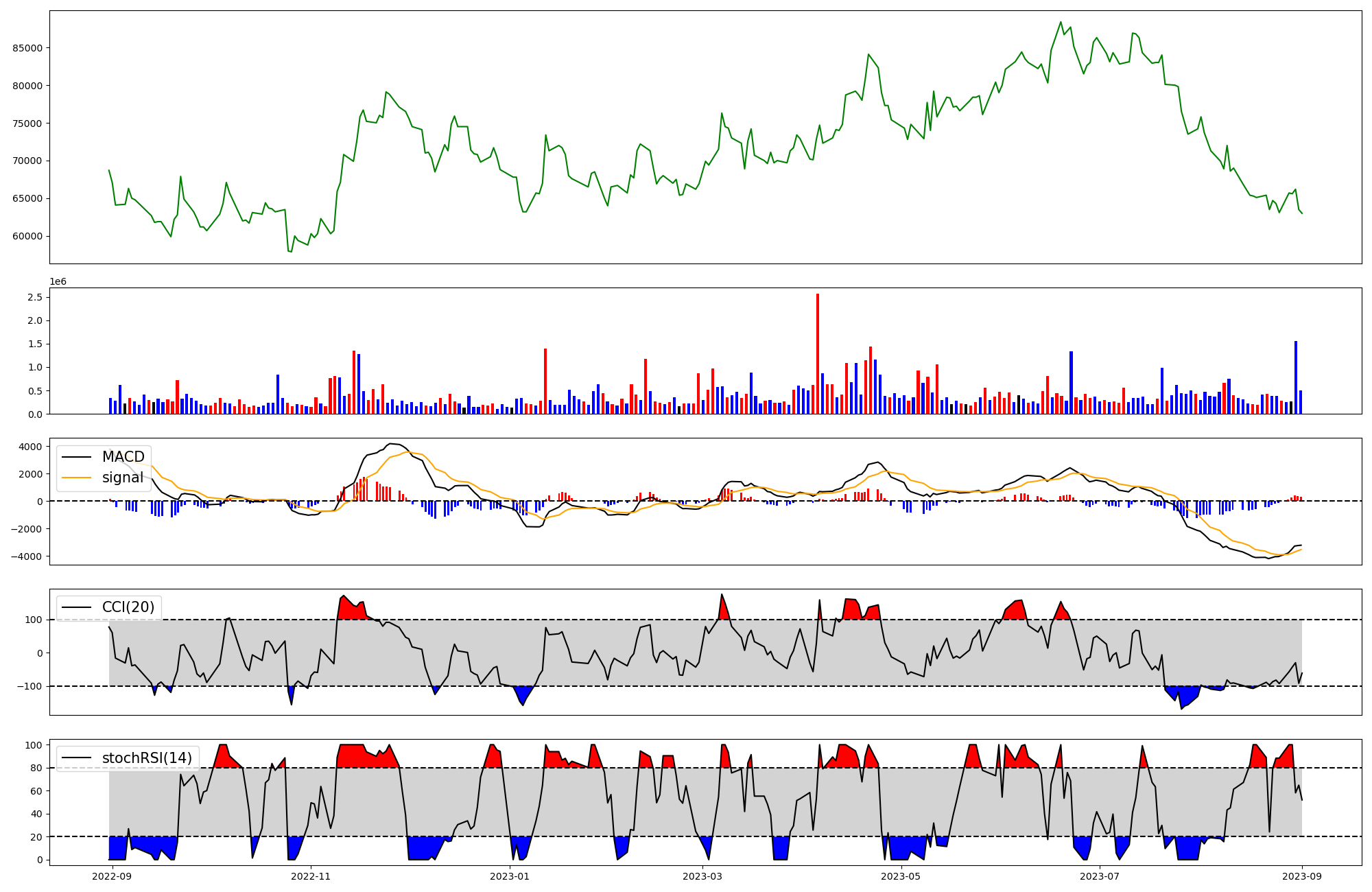Click the tallest red volume bar
The image size is (1372, 892).
pyautogui.click(x=818, y=353)
